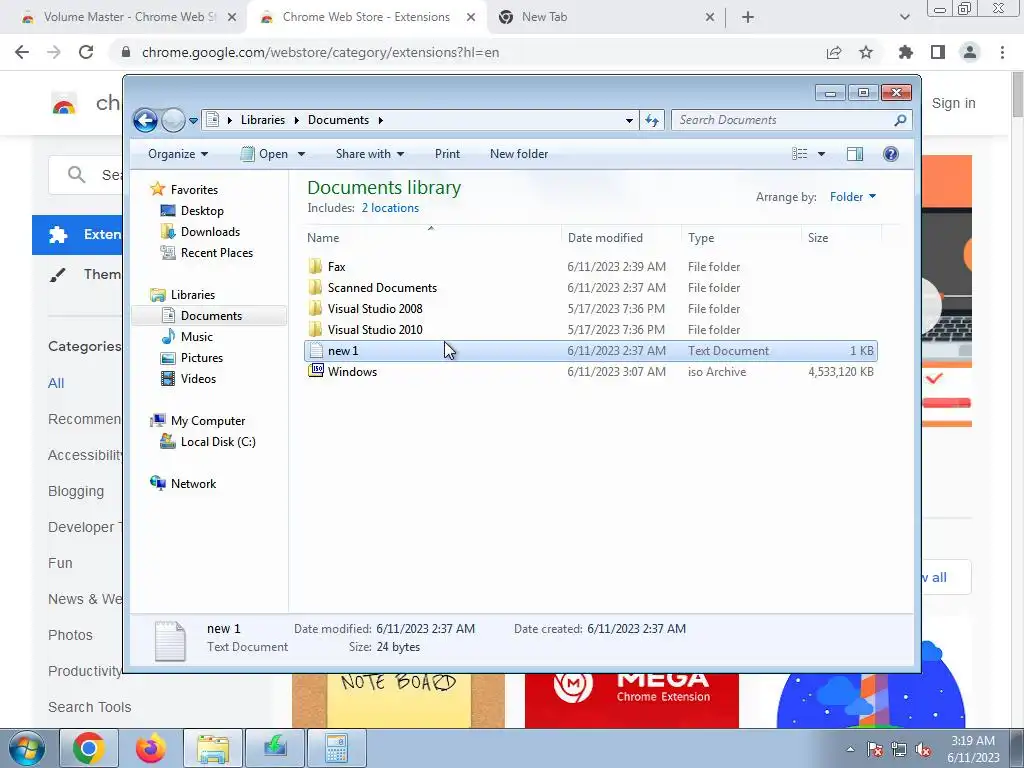Click Sign in on the Web Store
This screenshot has width=1024, height=768.
point(953,103)
